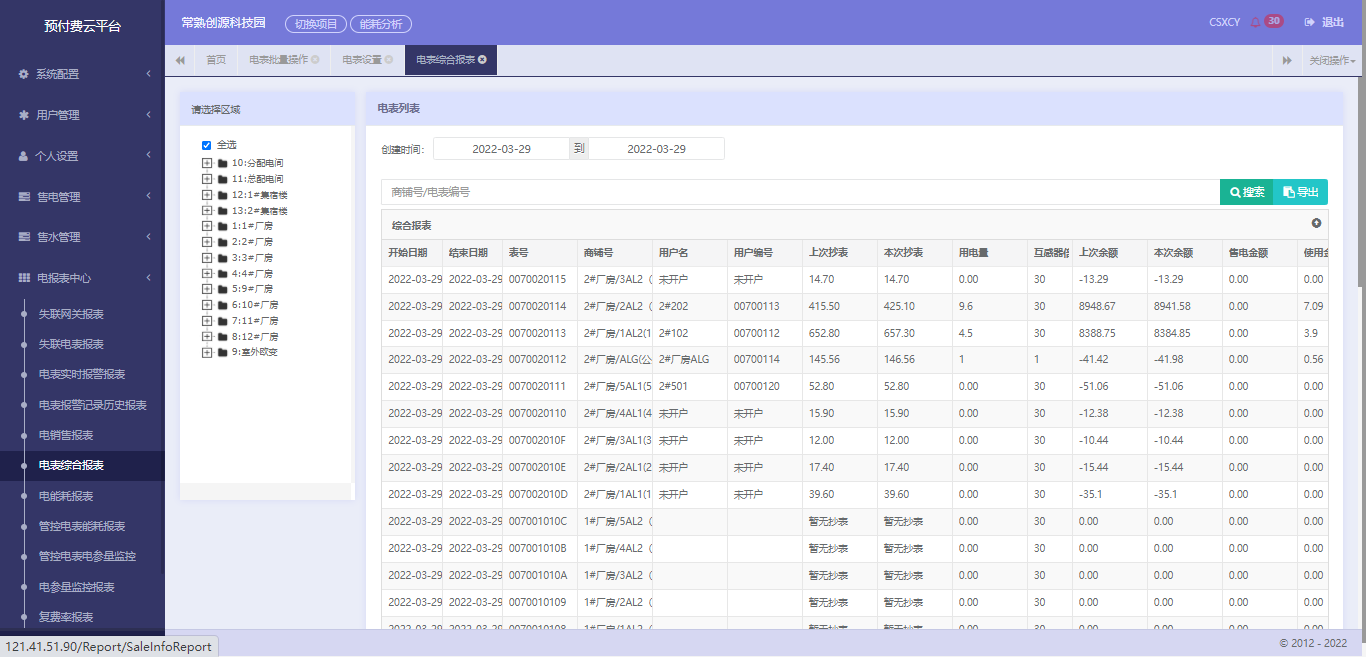Screen dimensions: 1366x657
Task: Open the 关闭操作 dropdown
Action: [x=1333, y=60]
